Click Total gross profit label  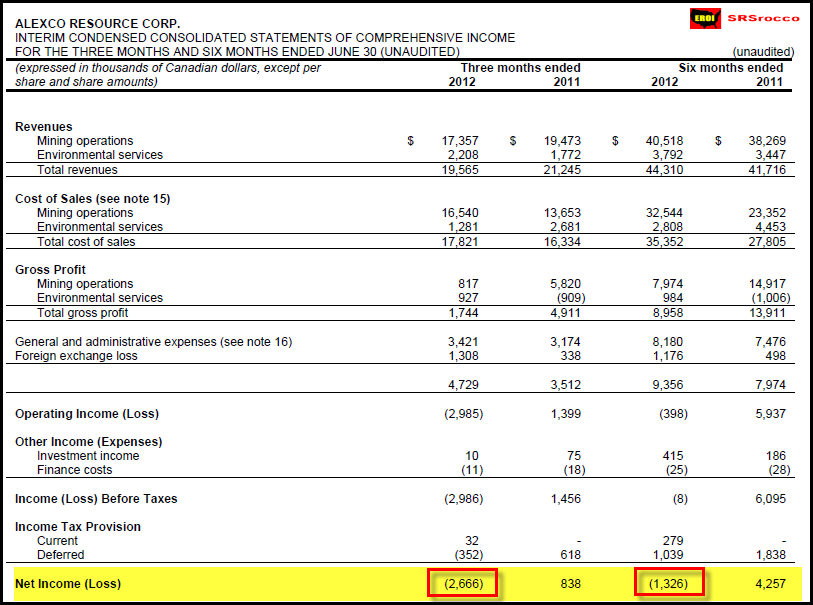pyautogui.click(x=82, y=313)
